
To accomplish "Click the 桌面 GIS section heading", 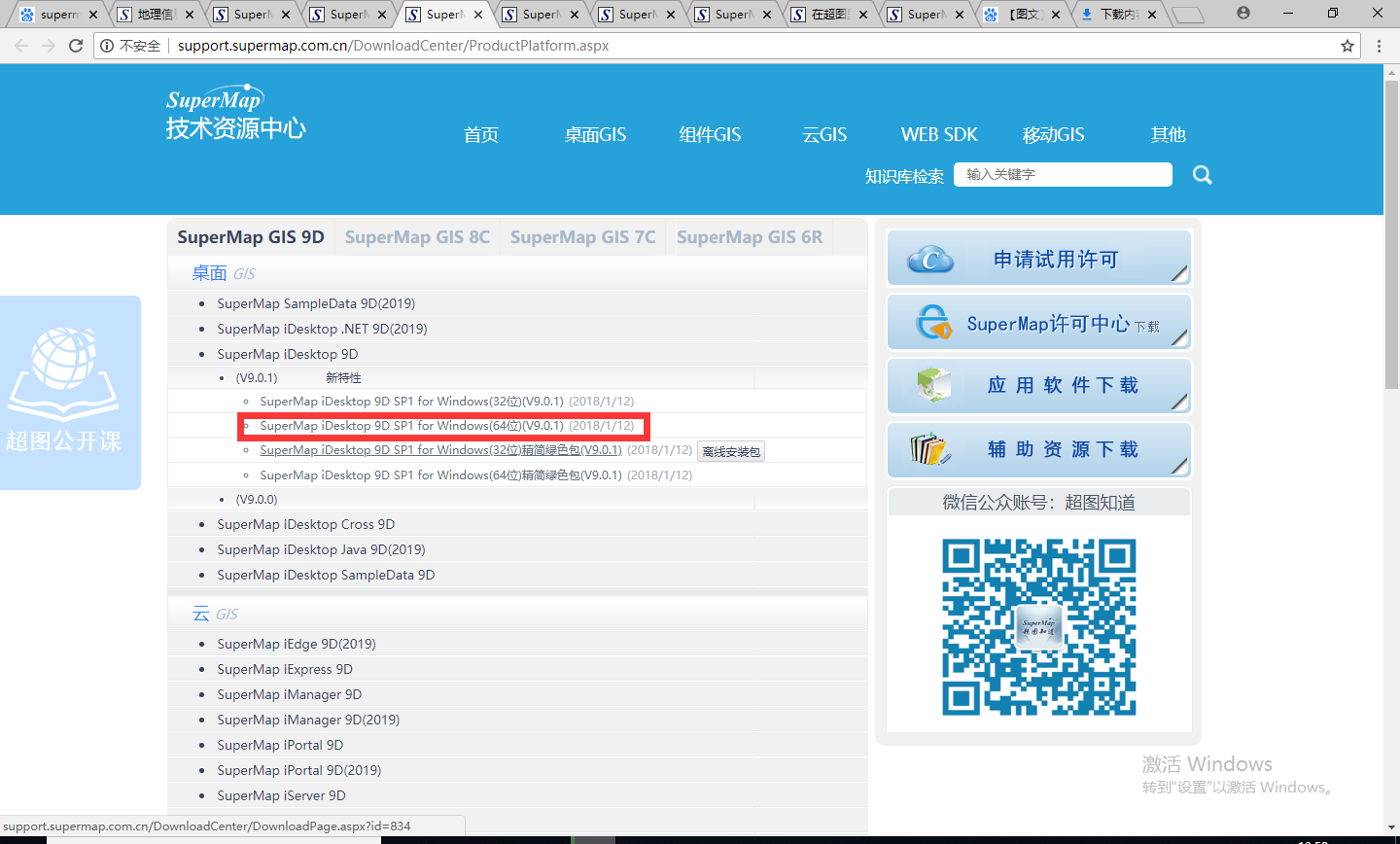I will (x=224, y=273).
